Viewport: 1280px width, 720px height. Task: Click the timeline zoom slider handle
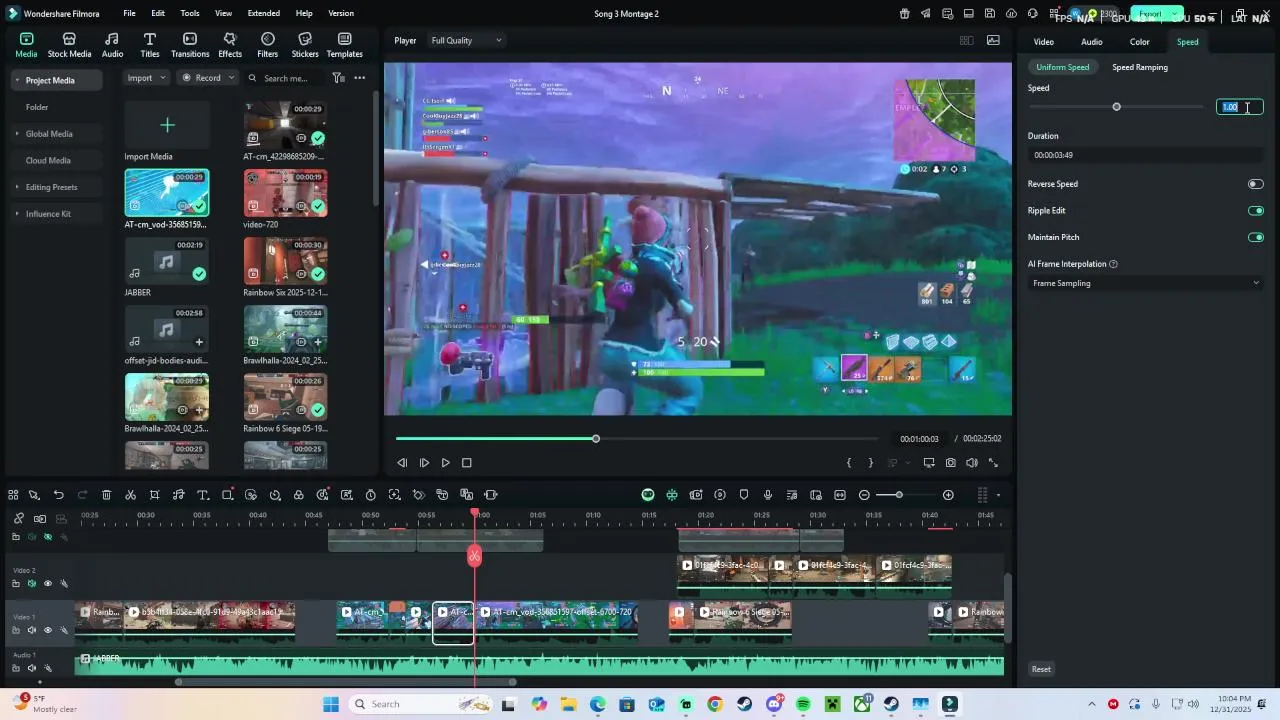[x=899, y=495]
